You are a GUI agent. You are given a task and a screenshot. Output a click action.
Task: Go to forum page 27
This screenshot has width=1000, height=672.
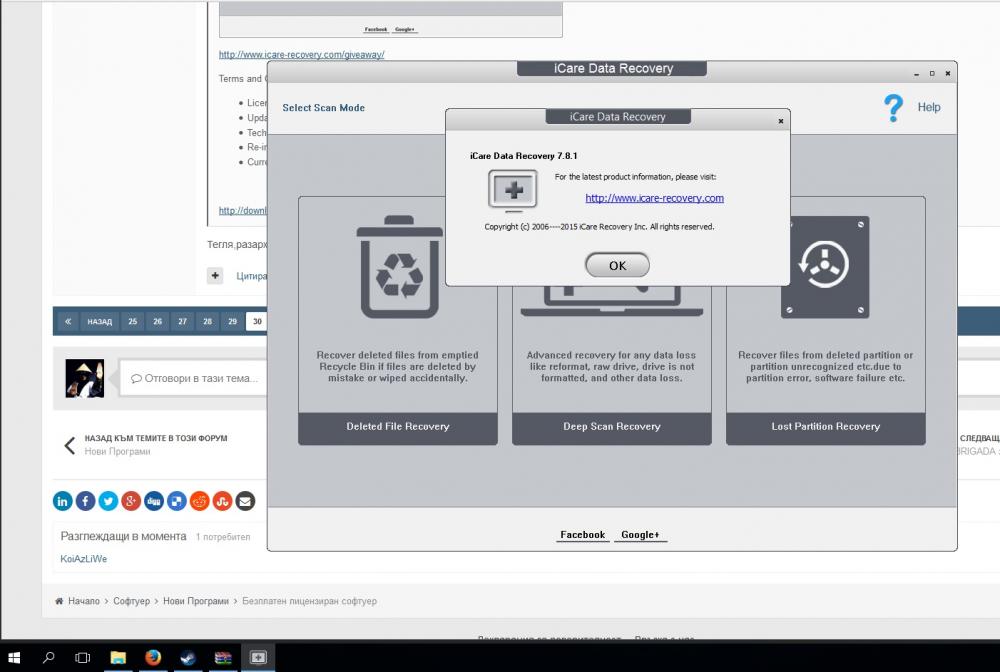click(x=182, y=321)
